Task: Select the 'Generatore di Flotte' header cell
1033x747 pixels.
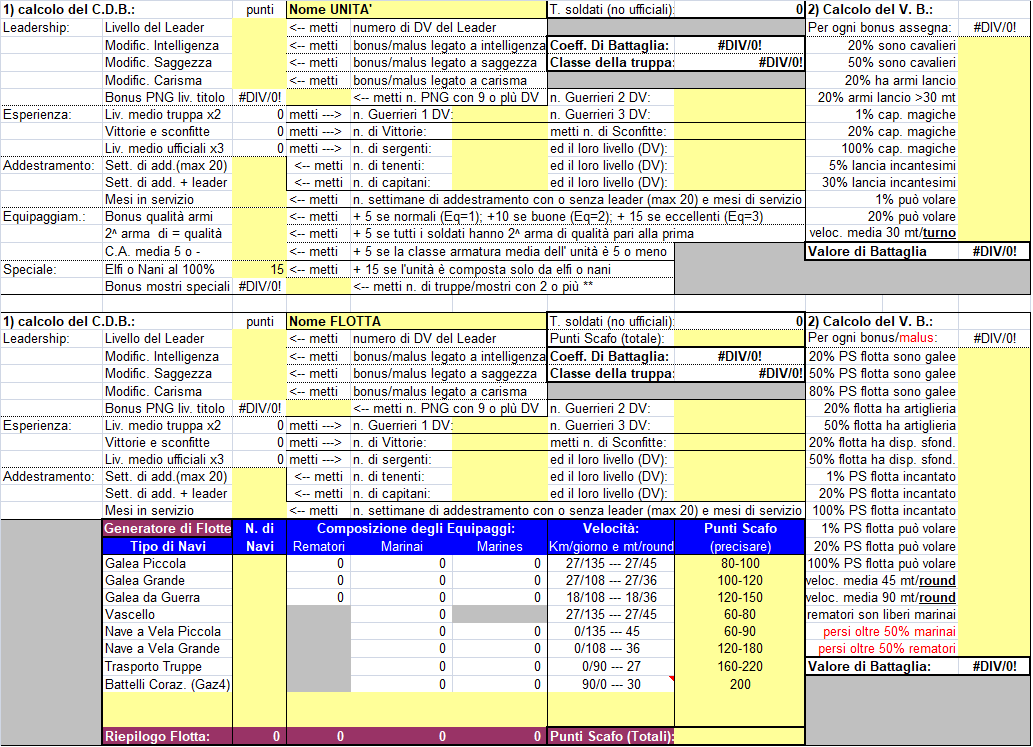Action: (167, 528)
